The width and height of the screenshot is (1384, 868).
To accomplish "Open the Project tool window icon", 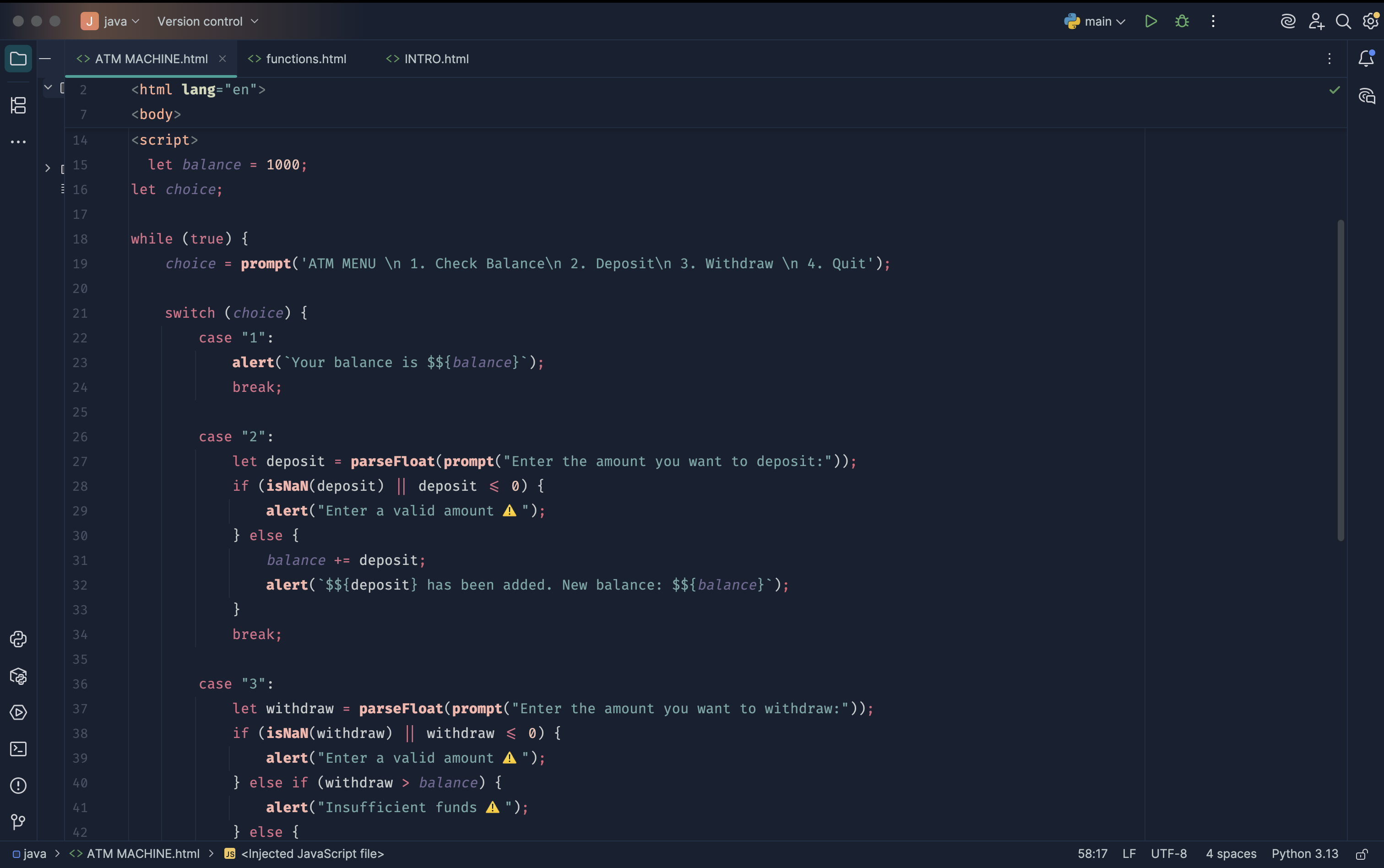I will click(x=18, y=59).
